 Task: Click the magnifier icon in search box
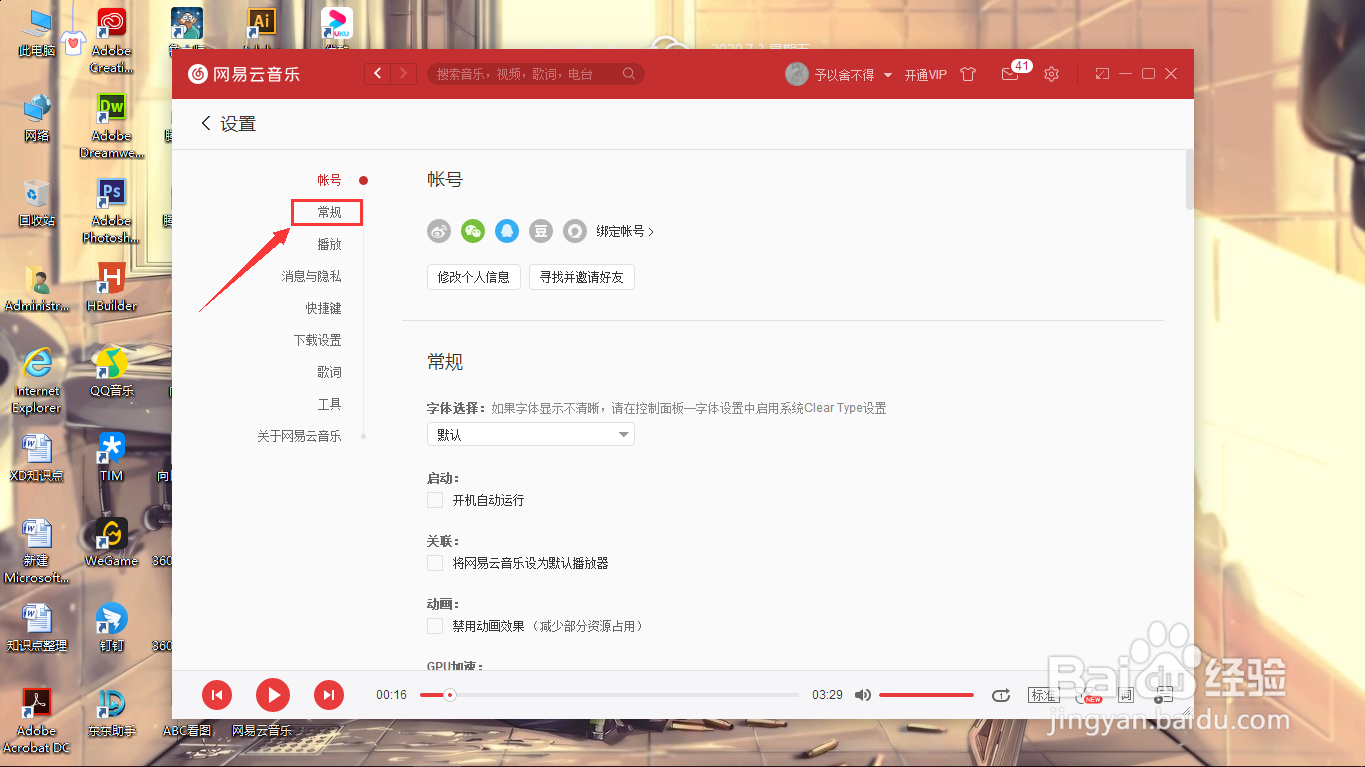629,74
